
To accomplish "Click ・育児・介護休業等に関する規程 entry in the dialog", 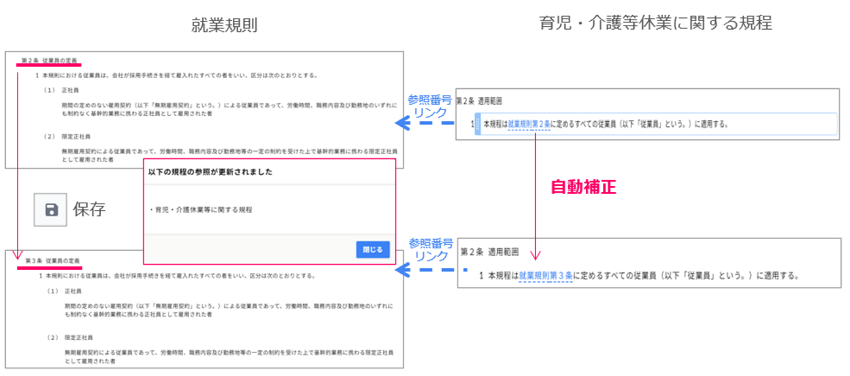I will (201, 209).
